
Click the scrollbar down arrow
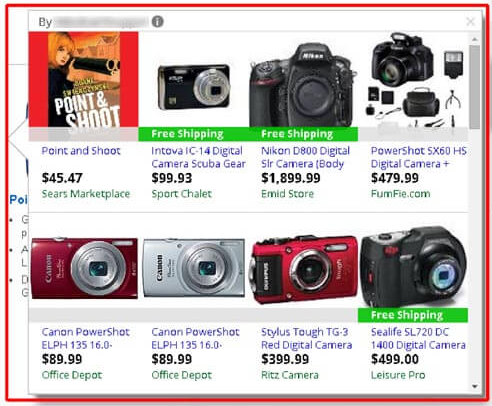(x=474, y=386)
